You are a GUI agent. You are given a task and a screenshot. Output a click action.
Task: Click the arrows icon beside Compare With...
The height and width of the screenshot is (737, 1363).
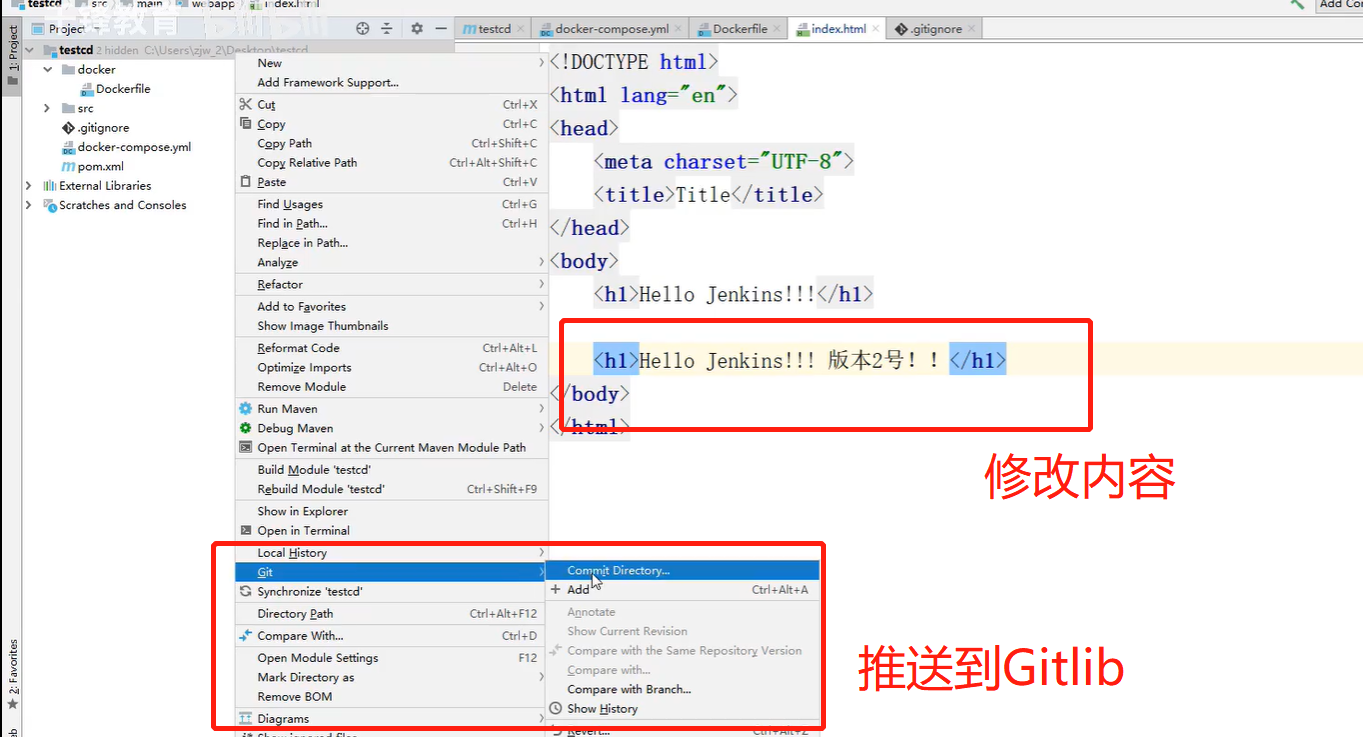[x=246, y=636]
